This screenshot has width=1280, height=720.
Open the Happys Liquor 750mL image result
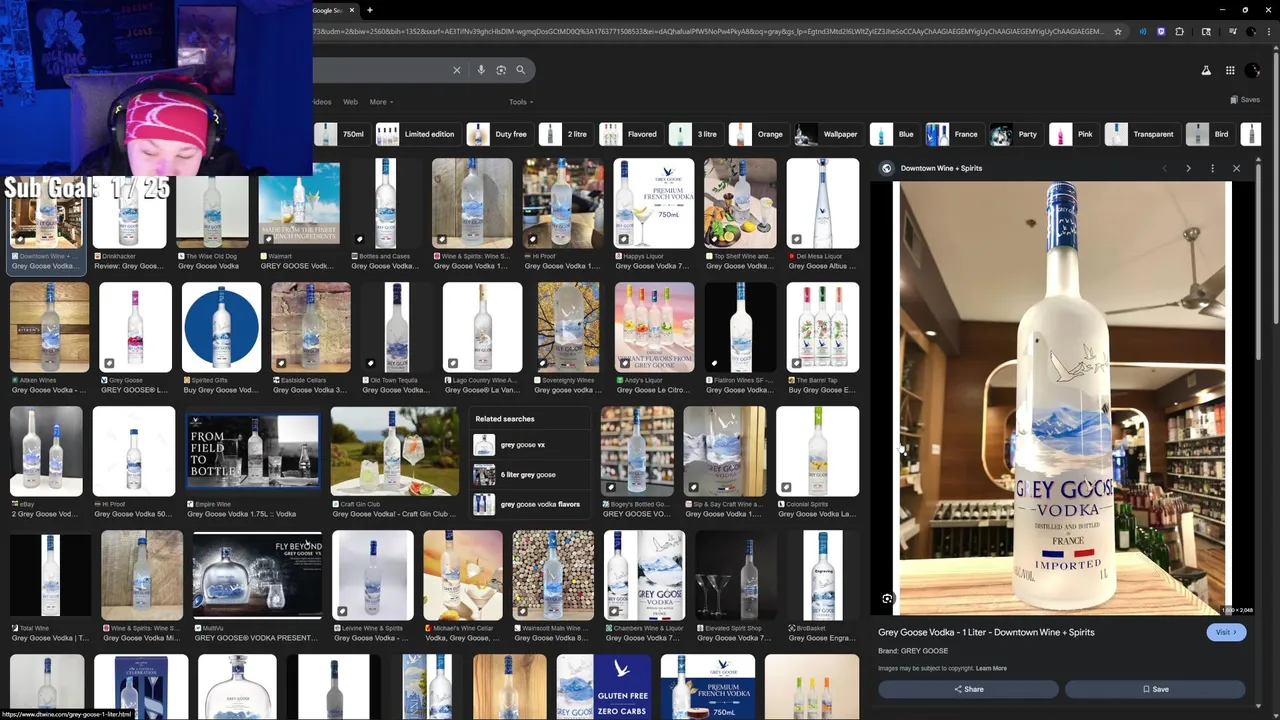pos(654,205)
